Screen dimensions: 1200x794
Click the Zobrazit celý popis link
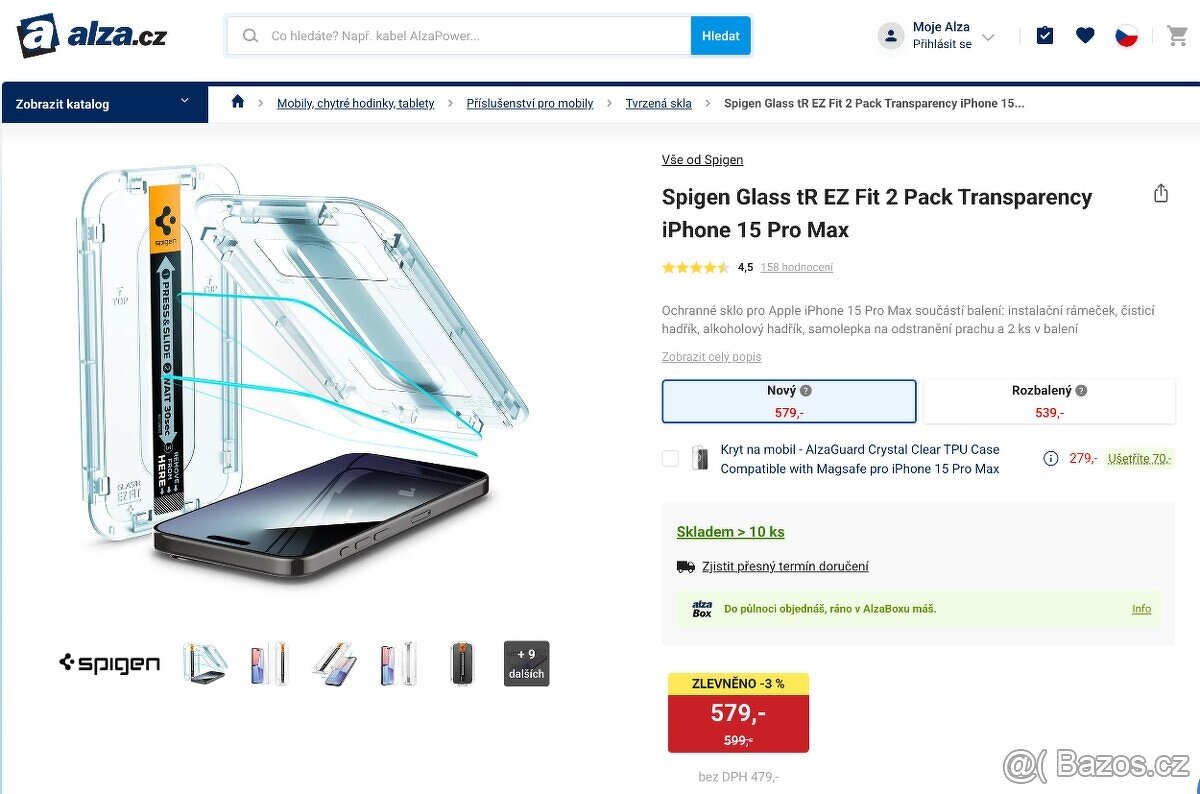[x=711, y=357]
